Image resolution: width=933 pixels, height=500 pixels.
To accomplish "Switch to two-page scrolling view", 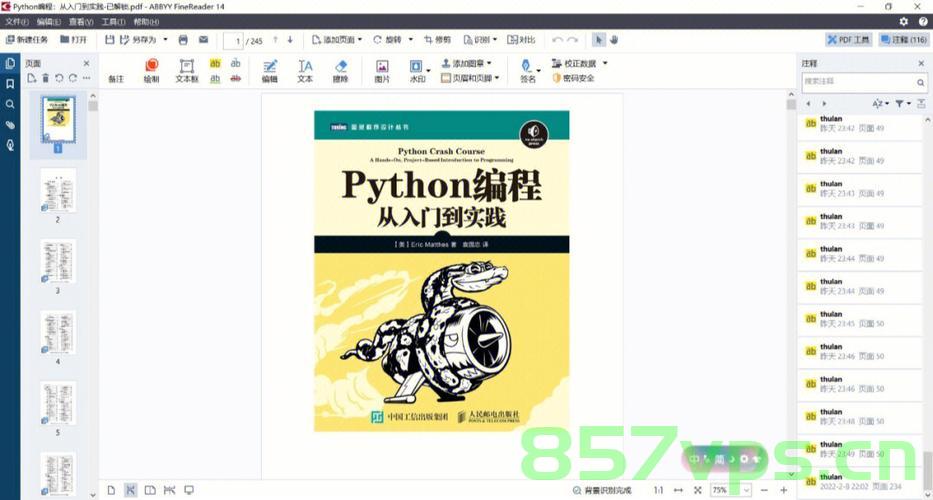I will pyautogui.click(x=170, y=490).
